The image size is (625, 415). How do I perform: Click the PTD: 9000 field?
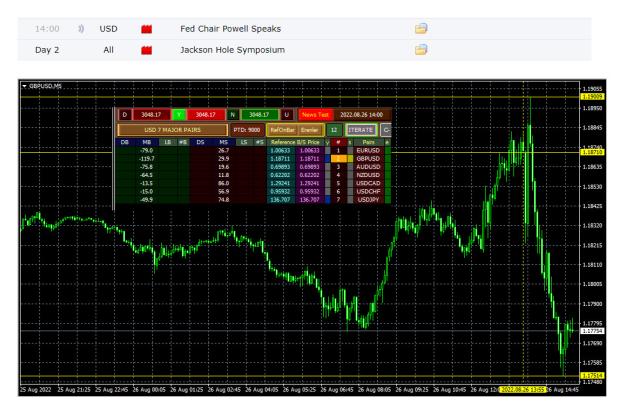click(x=247, y=130)
